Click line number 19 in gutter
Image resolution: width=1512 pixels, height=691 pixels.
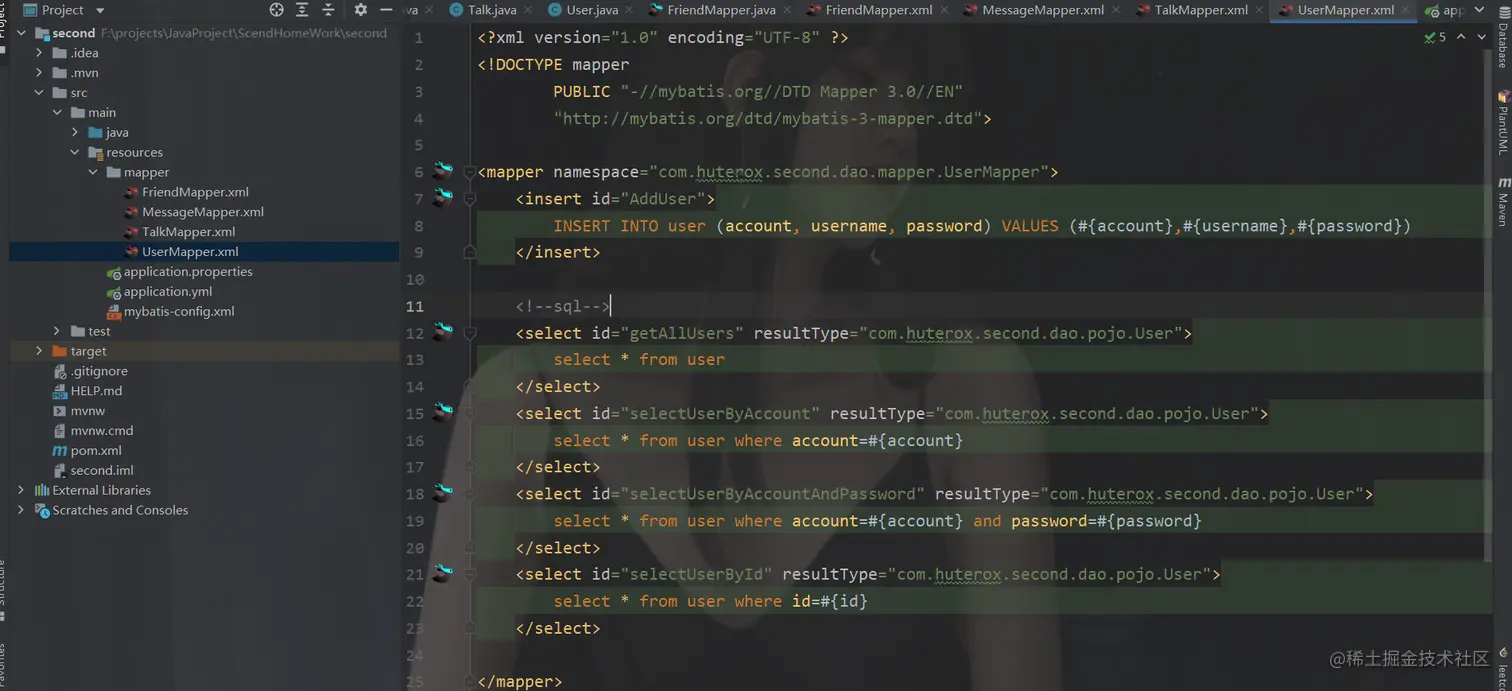point(415,520)
